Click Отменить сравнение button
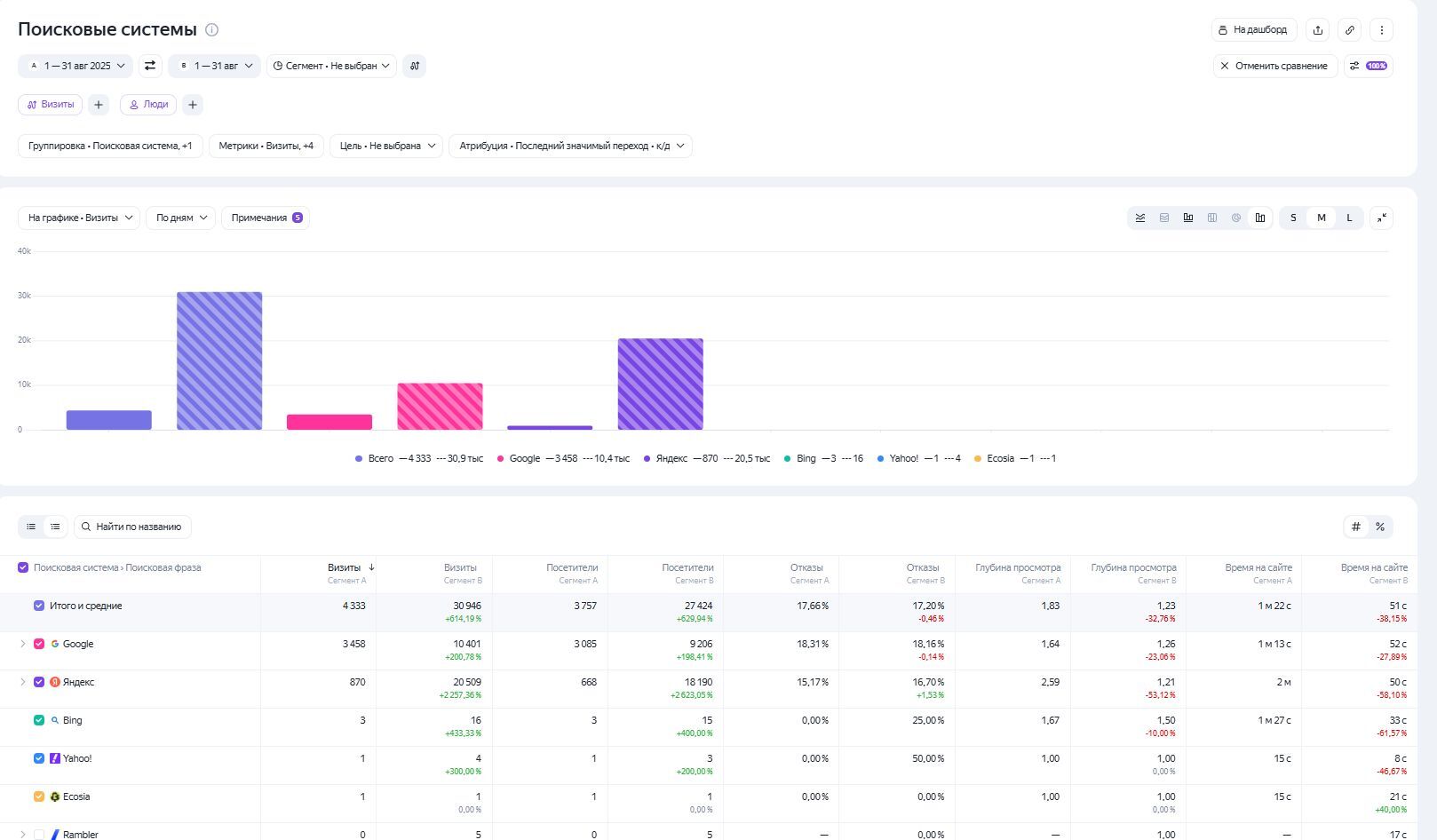This screenshot has width=1437, height=840. 1275,66
